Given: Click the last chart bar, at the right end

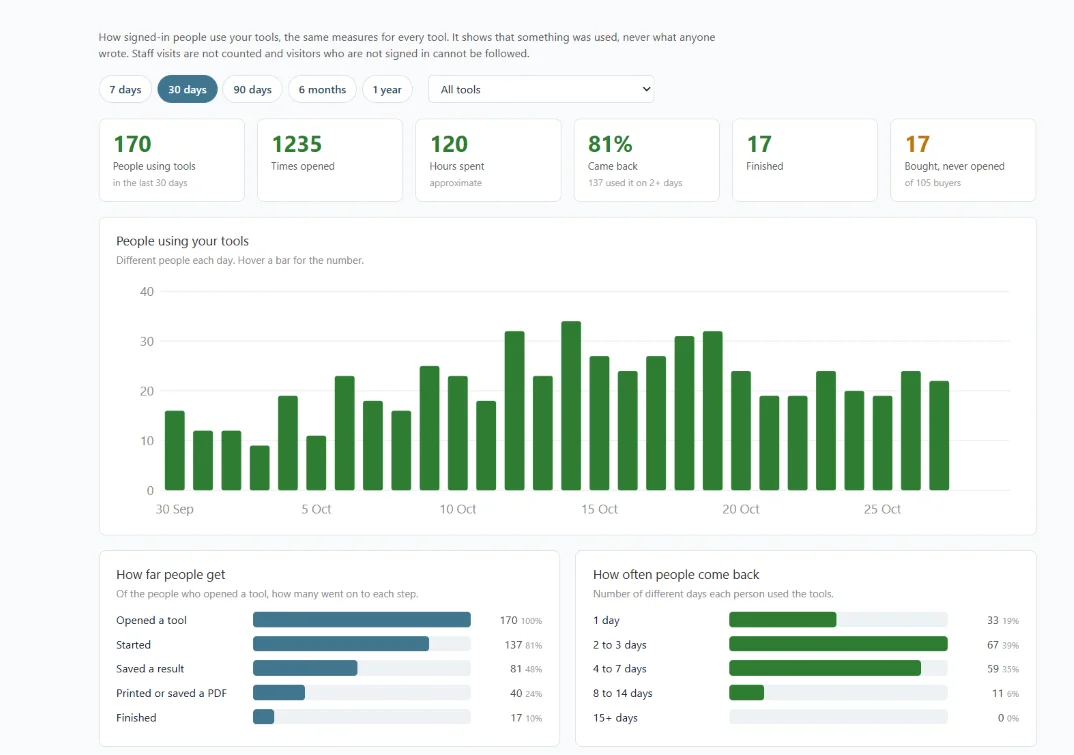Looking at the screenshot, I should coord(939,436).
